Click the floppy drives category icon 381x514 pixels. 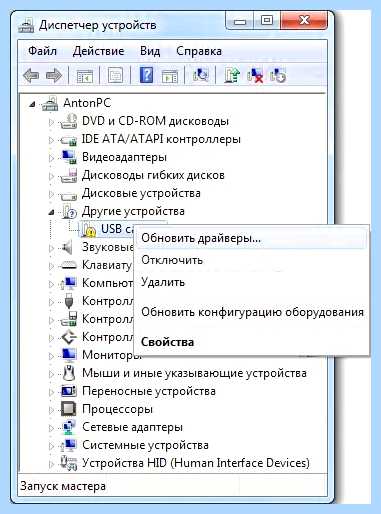[69, 175]
